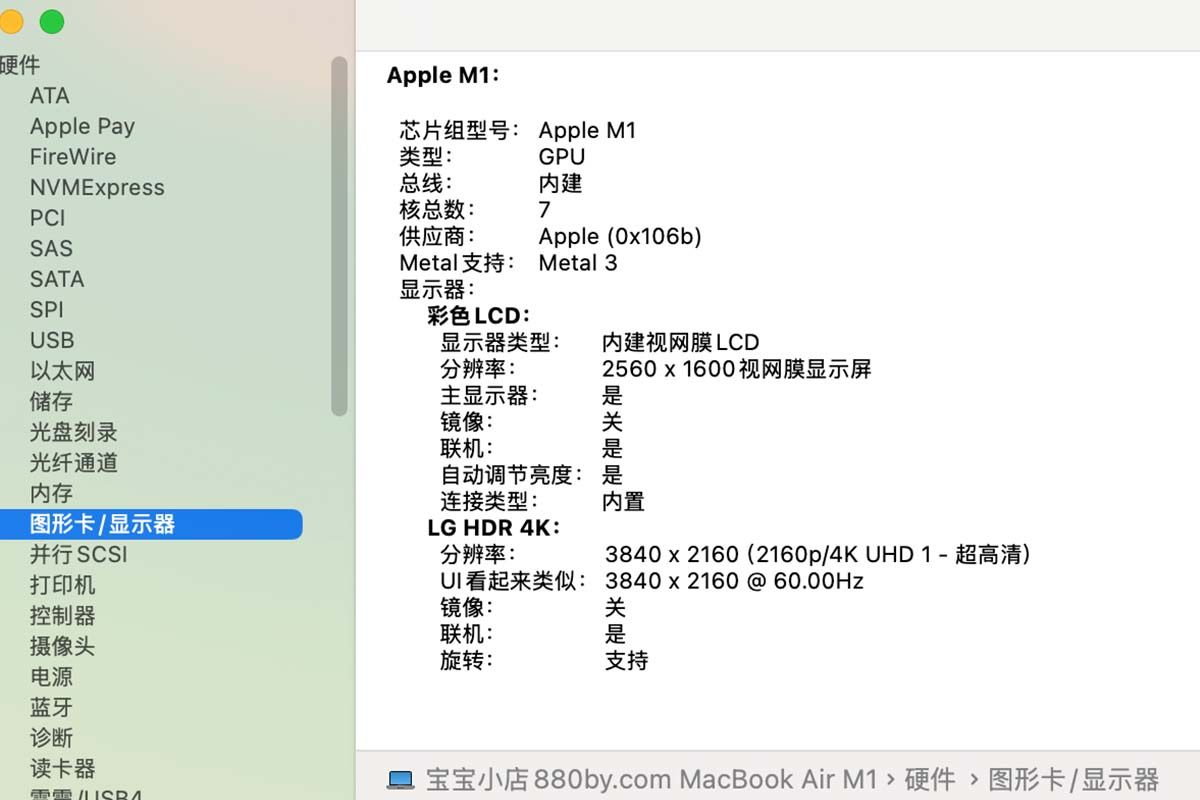This screenshot has width=1200, height=800.
Task: Click the 连接类型 value 内置
Action: point(623,501)
